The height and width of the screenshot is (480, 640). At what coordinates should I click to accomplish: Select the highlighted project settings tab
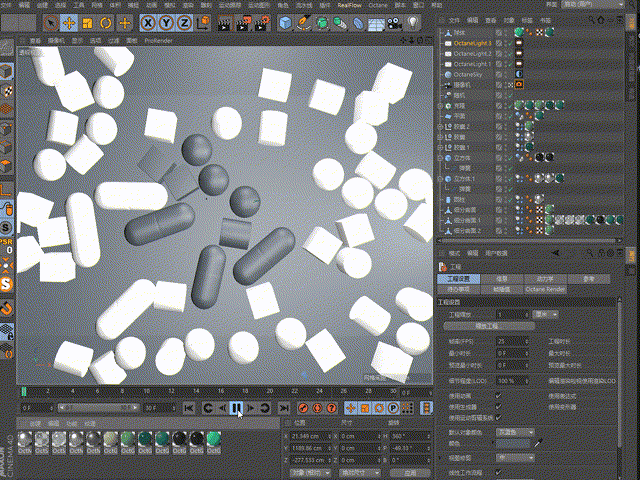[x=458, y=279]
